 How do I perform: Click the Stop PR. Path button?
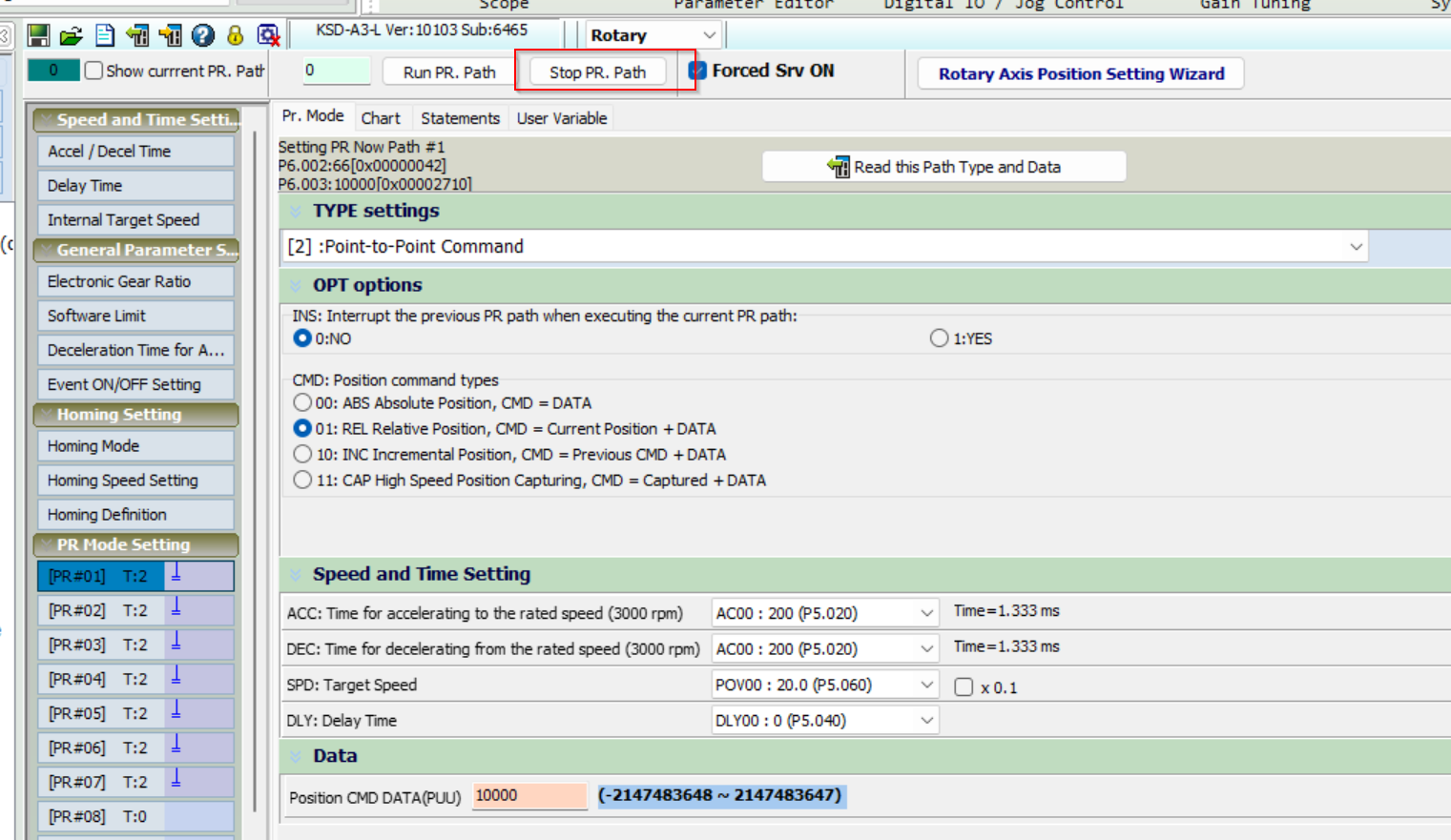[597, 72]
